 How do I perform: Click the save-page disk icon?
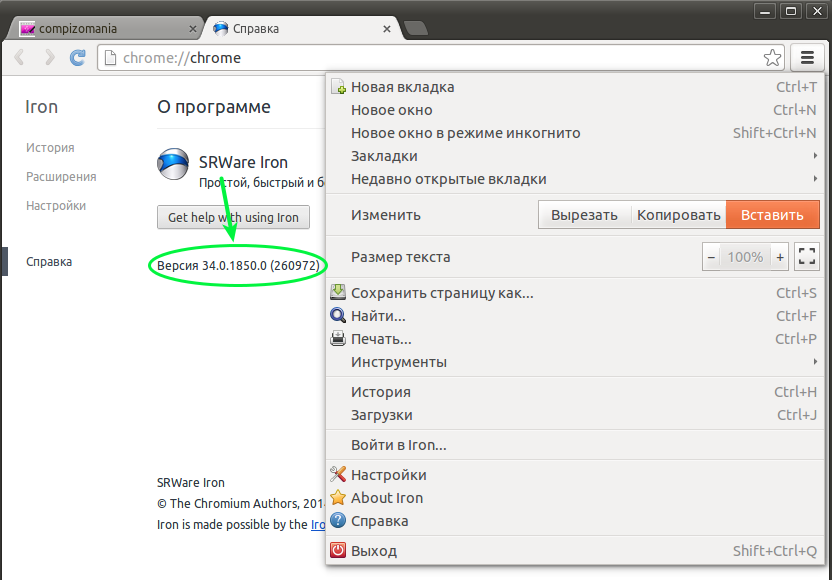[338, 292]
